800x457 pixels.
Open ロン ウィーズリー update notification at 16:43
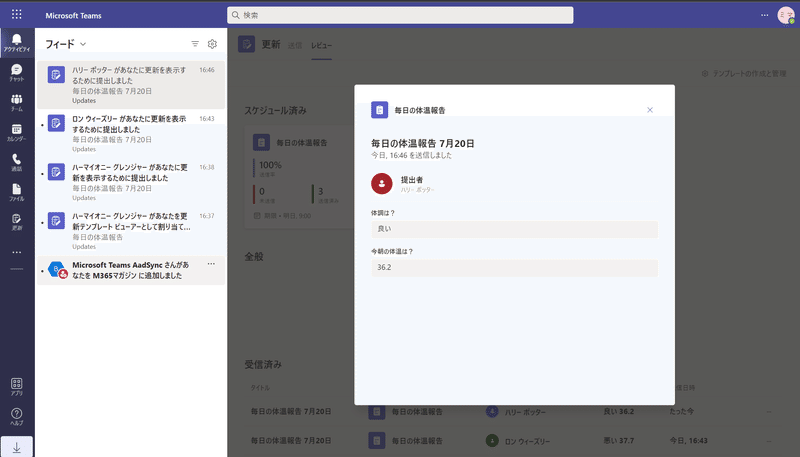point(131,133)
